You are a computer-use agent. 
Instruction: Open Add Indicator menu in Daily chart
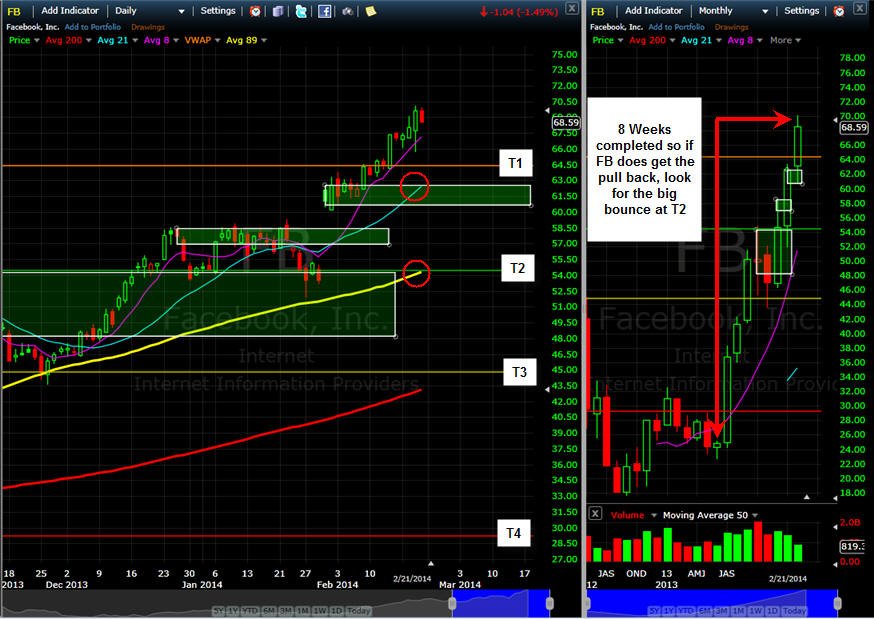click(70, 11)
